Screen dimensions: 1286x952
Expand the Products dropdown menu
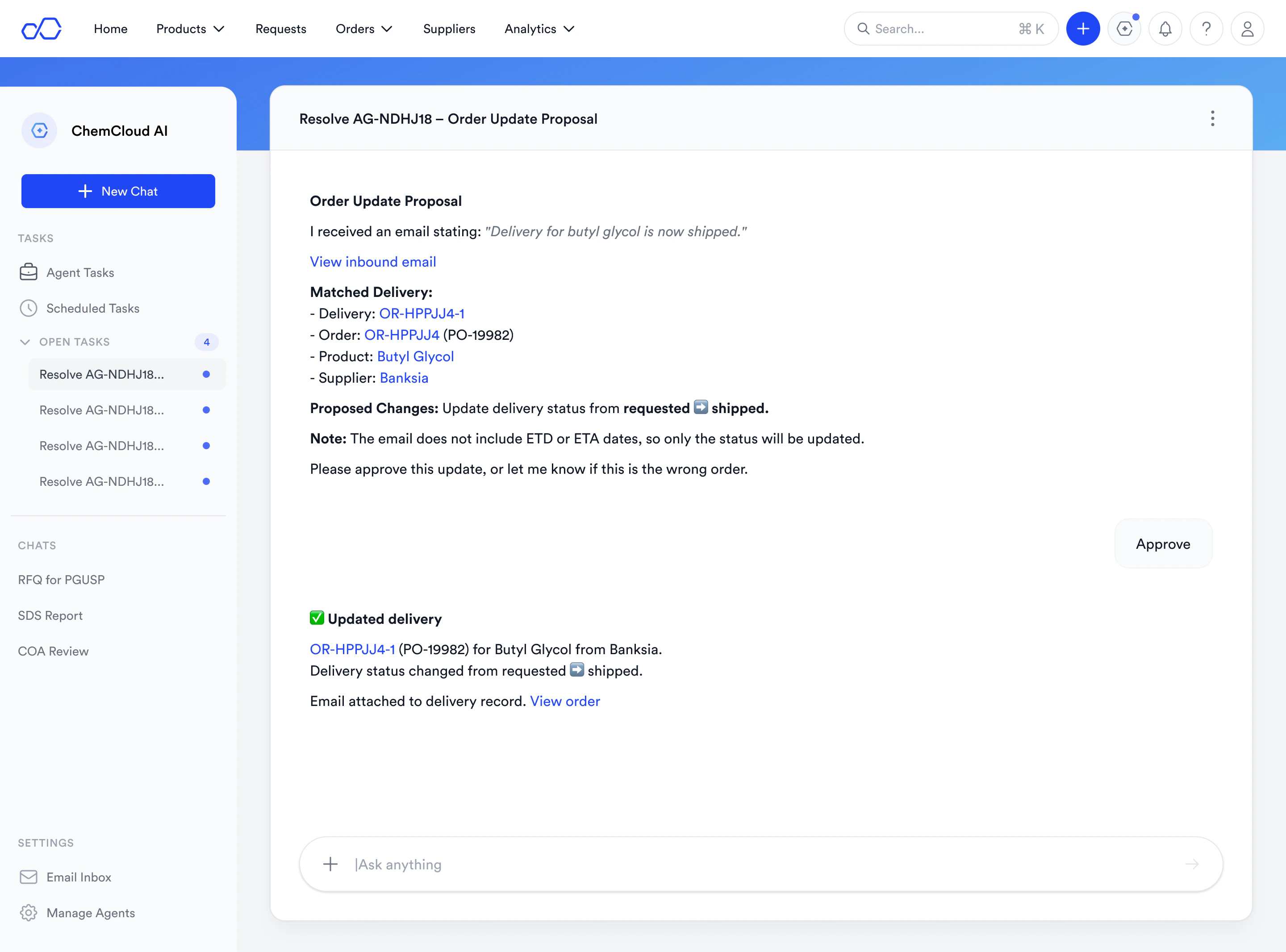pos(190,29)
